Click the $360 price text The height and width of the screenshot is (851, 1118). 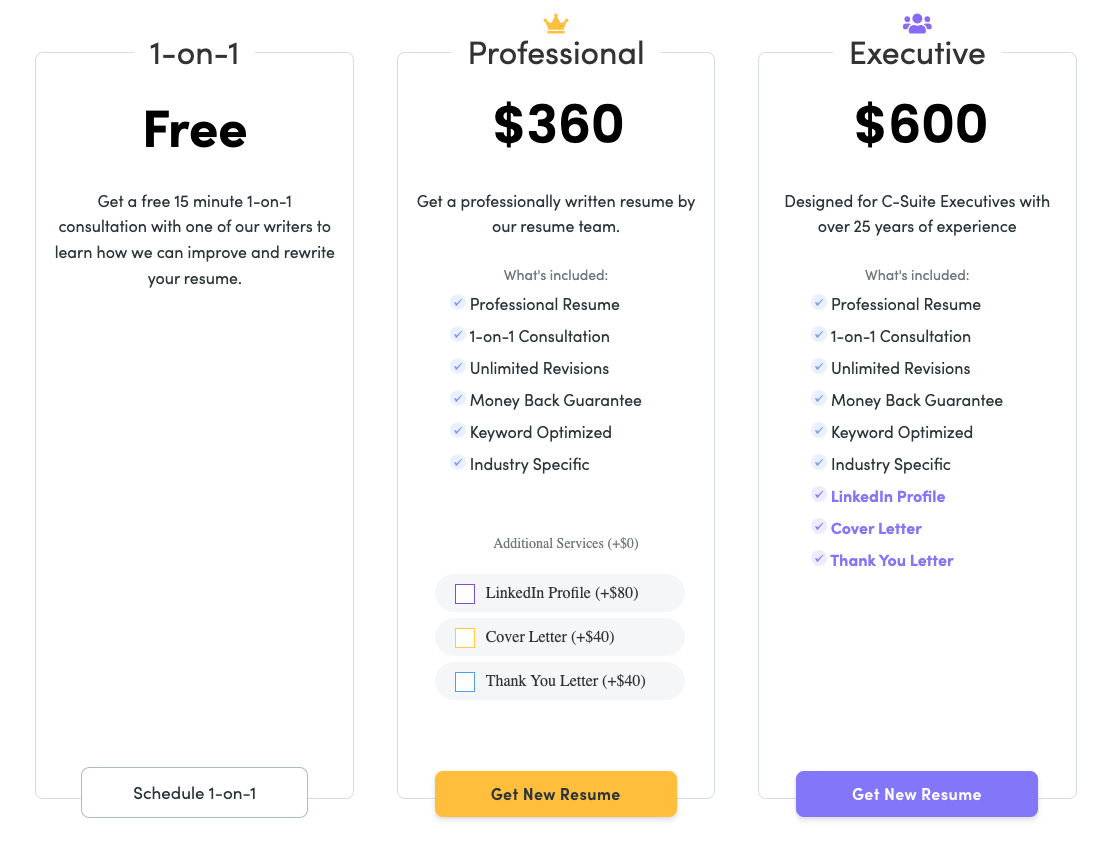tap(558, 124)
